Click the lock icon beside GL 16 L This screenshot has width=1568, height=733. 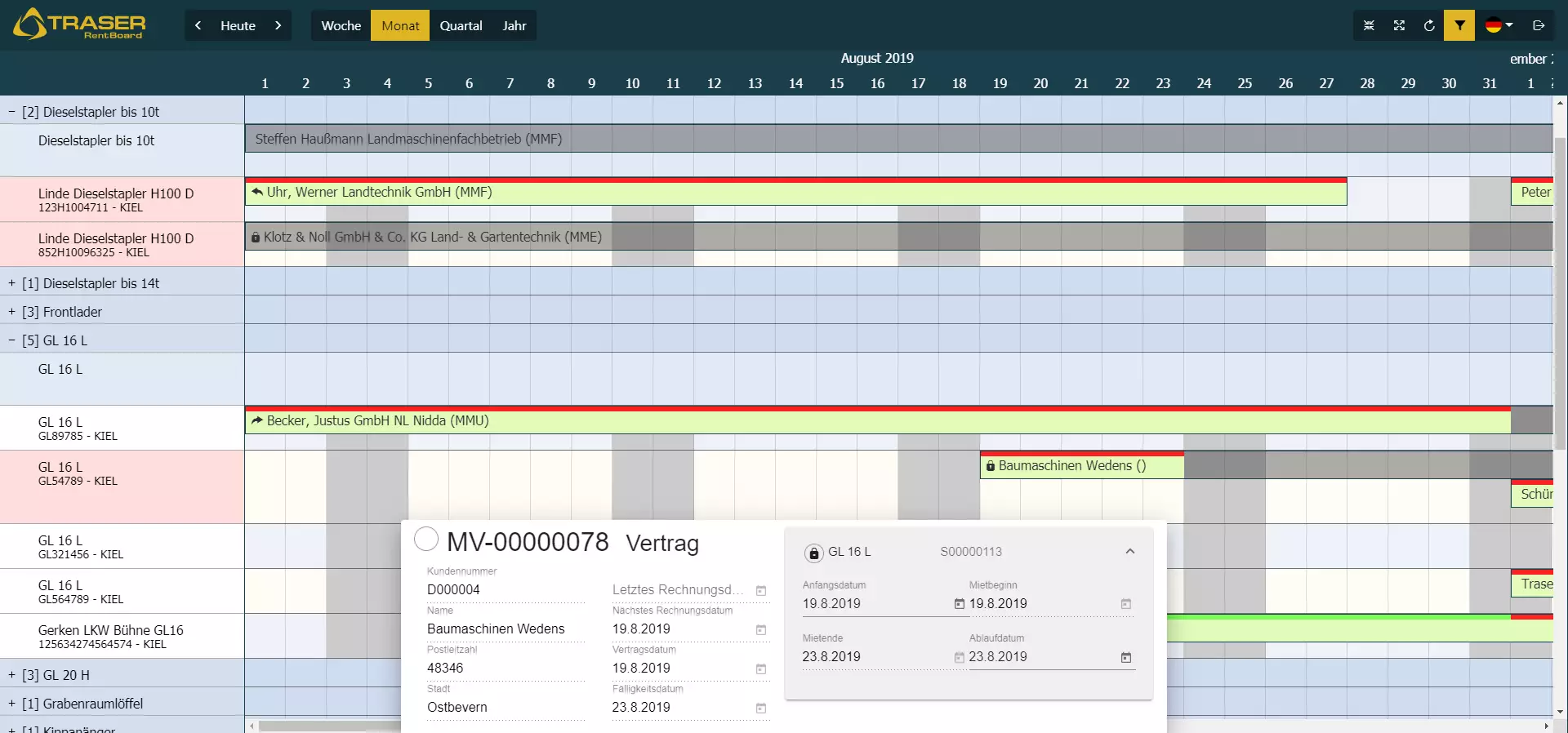click(813, 553)
